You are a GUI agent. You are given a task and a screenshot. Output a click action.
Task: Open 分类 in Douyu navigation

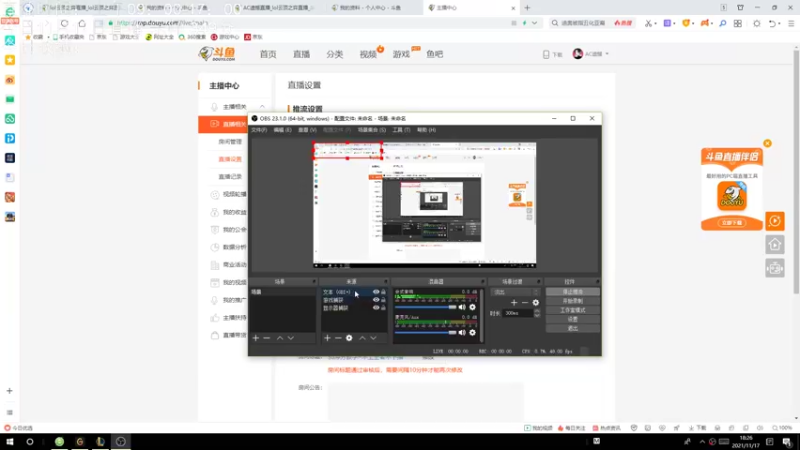[335, 54]
